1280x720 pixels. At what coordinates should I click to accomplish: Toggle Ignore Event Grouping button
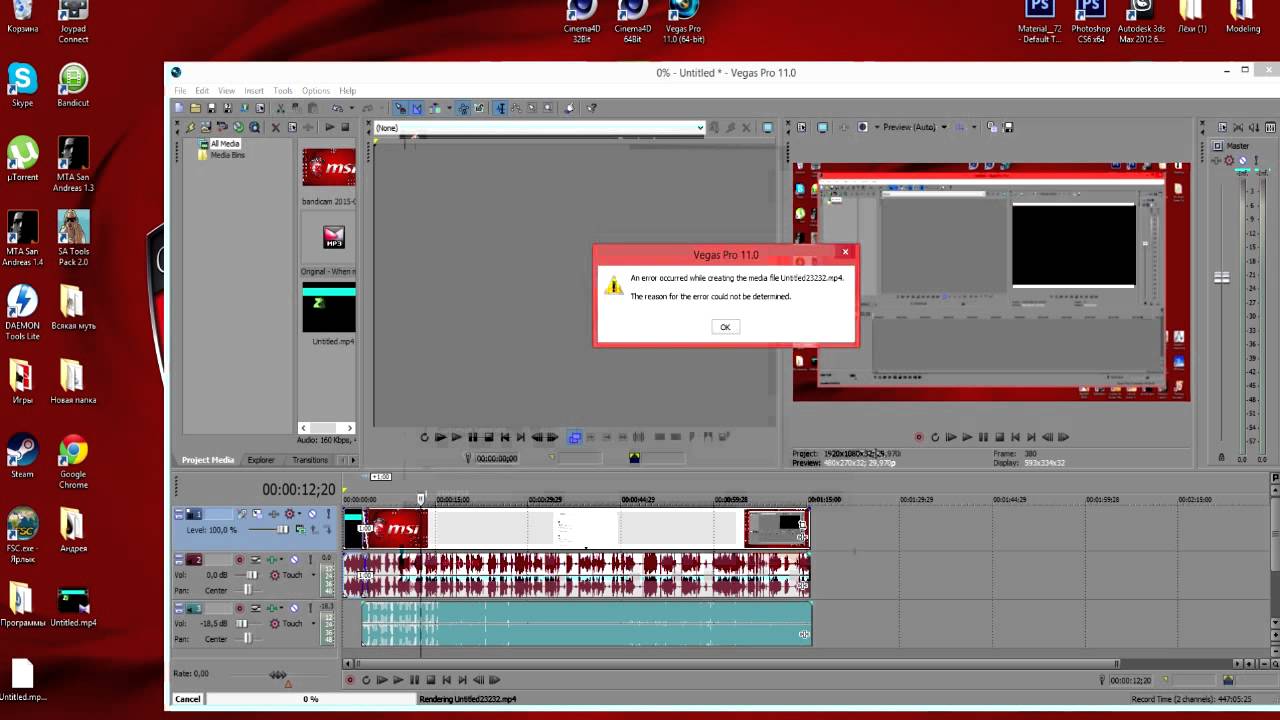click(x=479, y=108)
